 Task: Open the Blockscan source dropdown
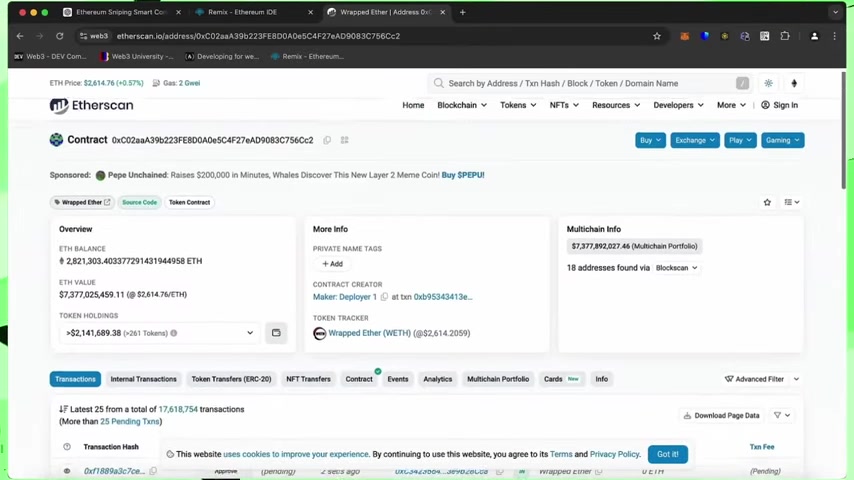676,268
